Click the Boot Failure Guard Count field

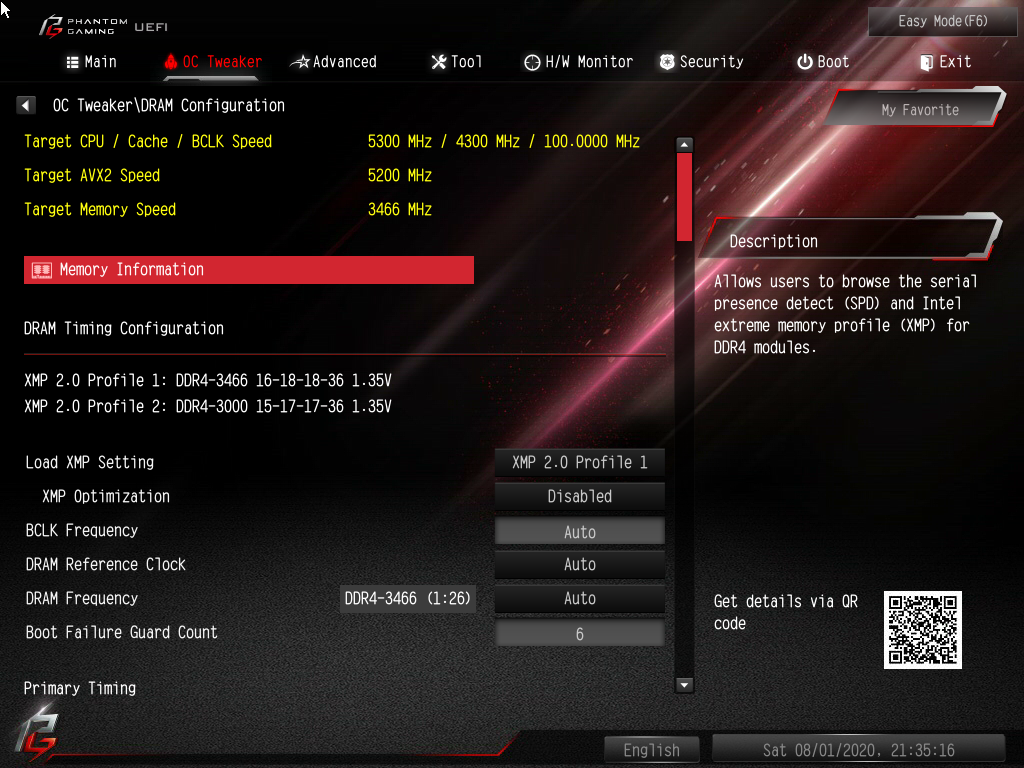[580, 633]
